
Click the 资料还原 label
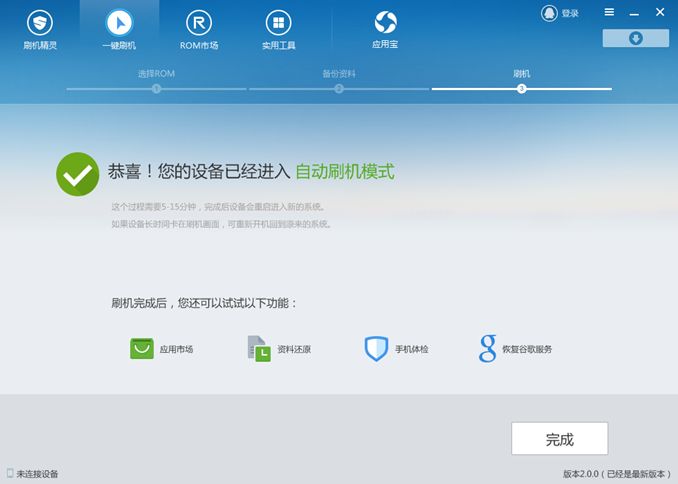(x=294, y=349)
